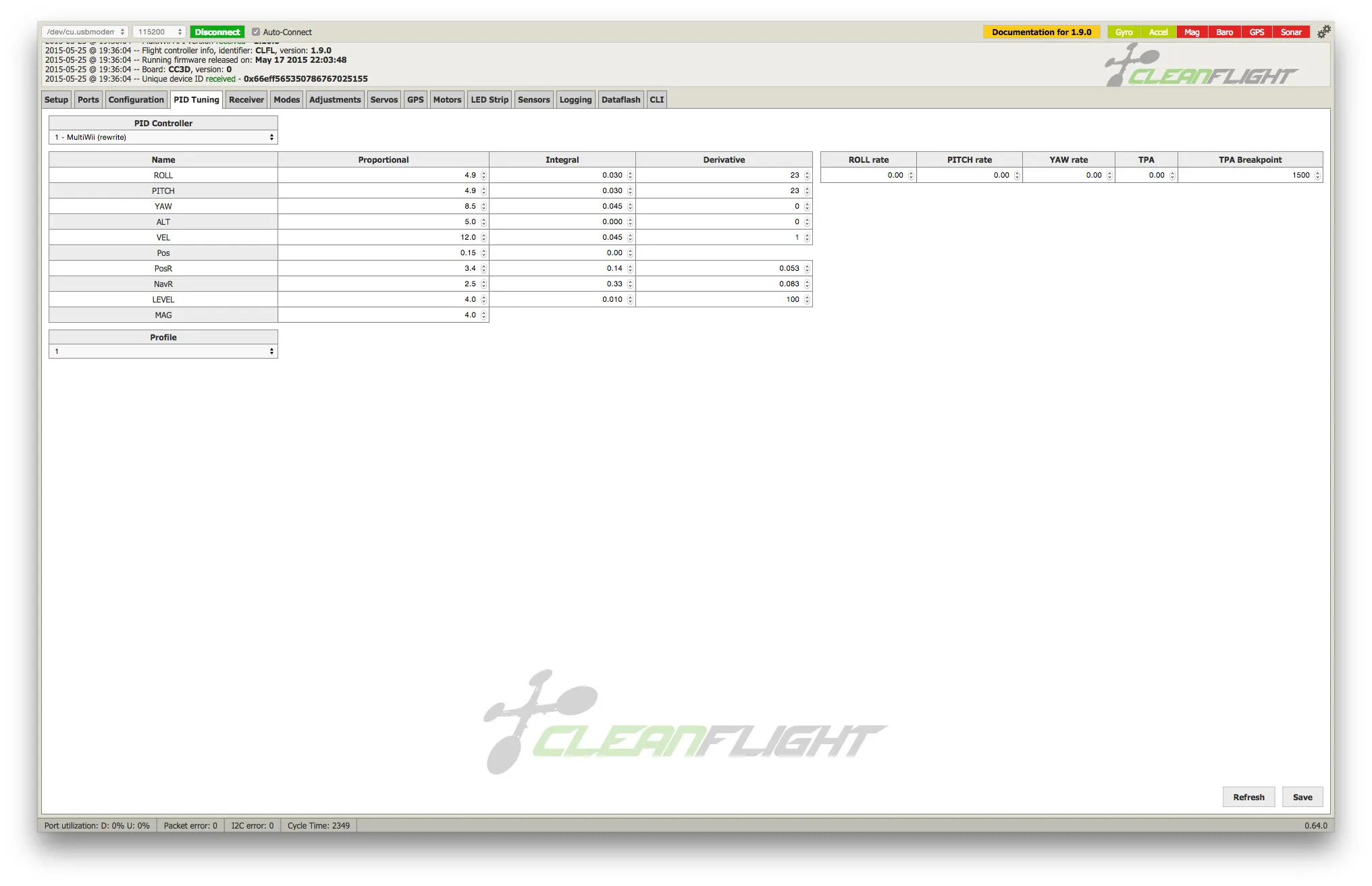The width and height of the screenshot is (1372, 886).
Task: Open the options gear icon
Action: pos(1323,32)
